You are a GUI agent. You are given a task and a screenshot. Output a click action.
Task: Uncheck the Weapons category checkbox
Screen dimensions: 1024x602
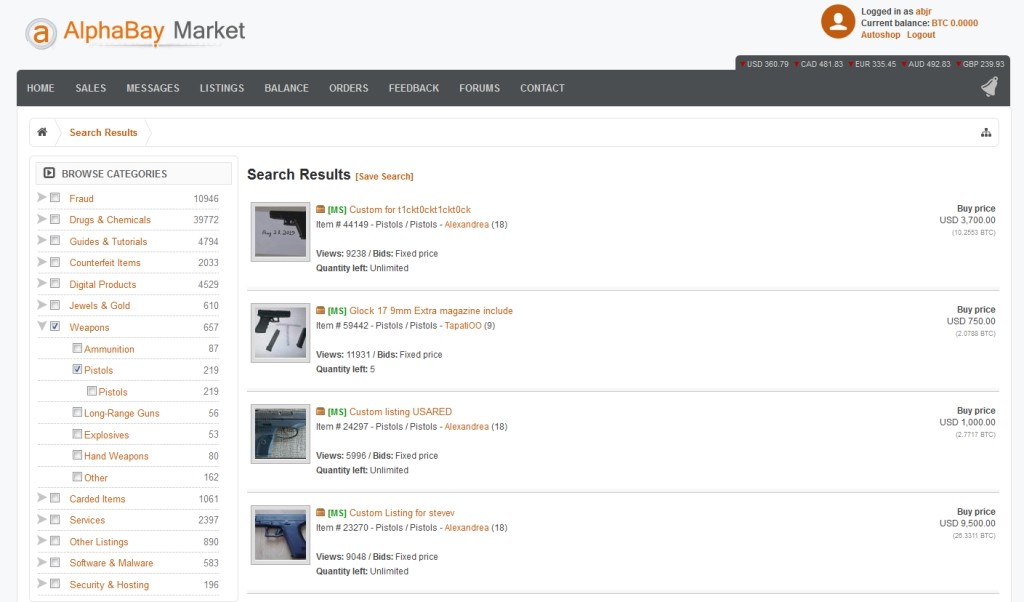(x=55, y=327)
